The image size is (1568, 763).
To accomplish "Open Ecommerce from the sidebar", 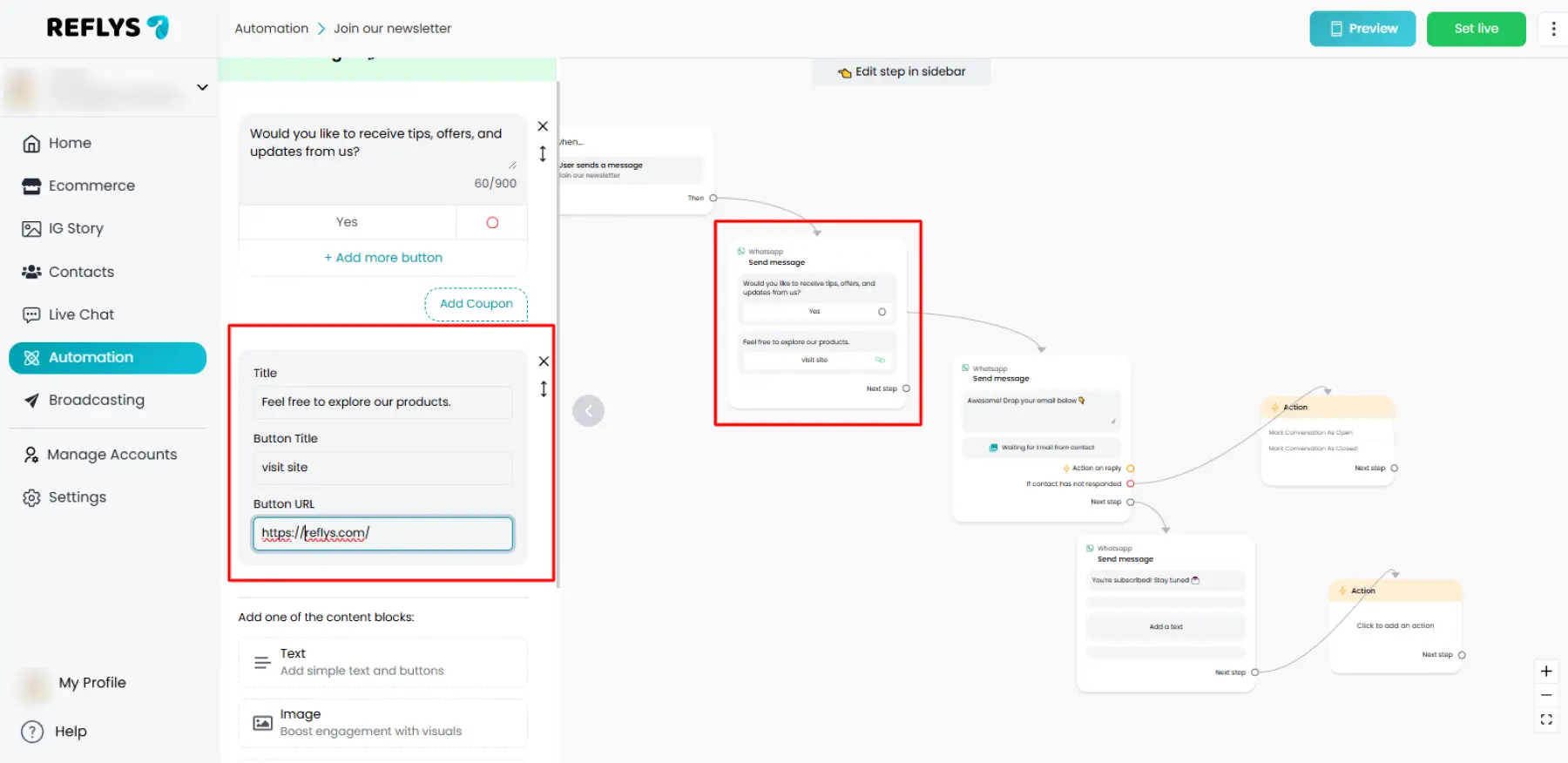I will [91, 186].
